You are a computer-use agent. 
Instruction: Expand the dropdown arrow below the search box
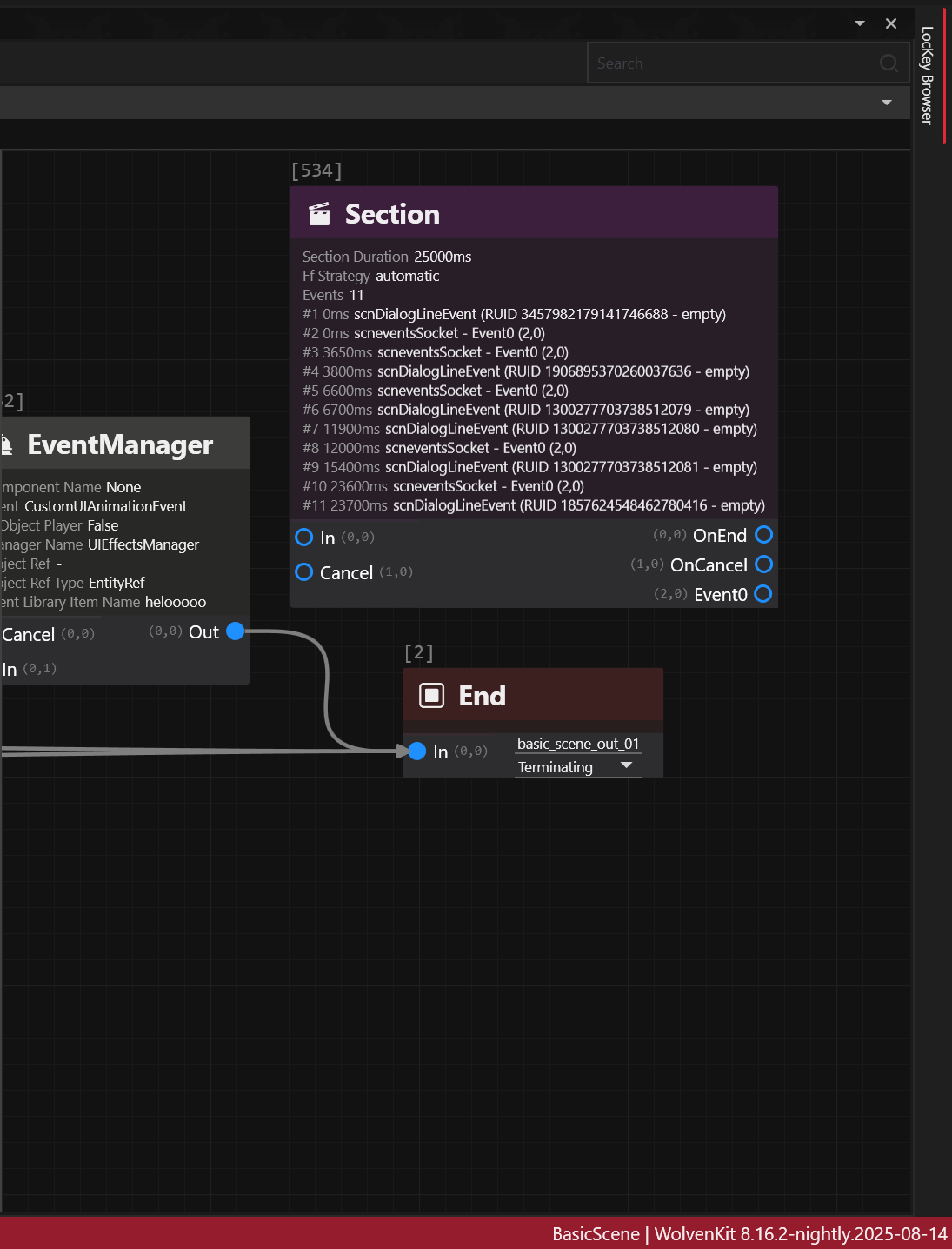pyautogui.click(x=887, y=103)
